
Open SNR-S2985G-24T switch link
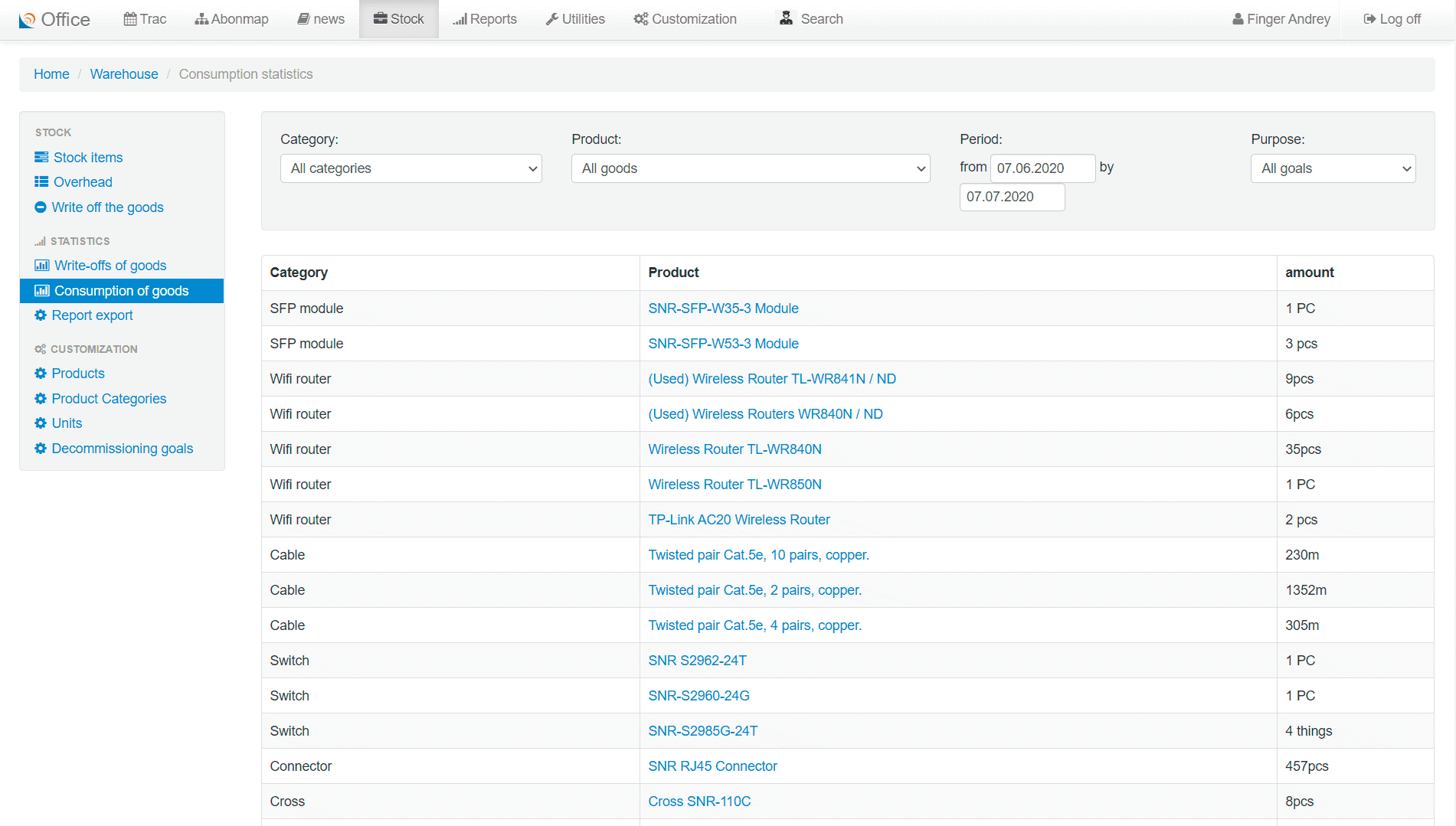click(x=702, y=731)
